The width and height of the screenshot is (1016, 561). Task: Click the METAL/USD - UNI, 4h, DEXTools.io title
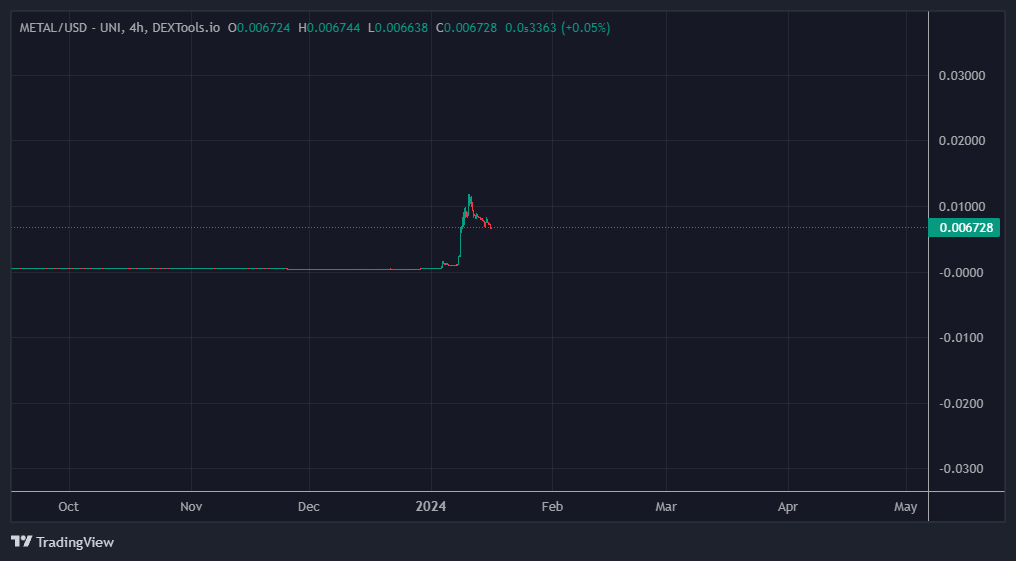pos(120,28)
